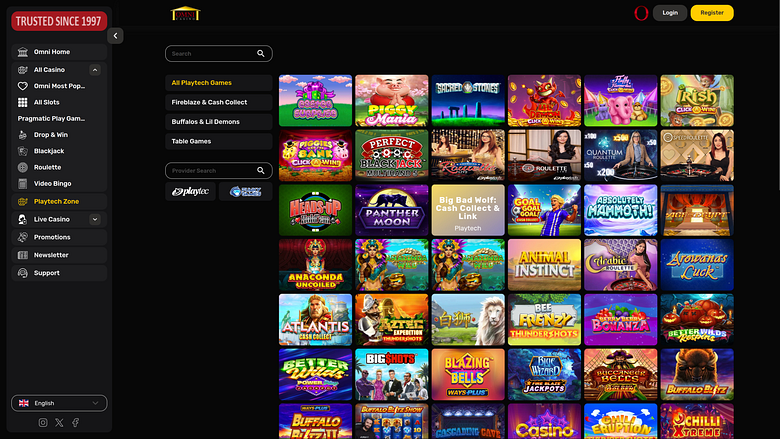
Task: Click the page vertical scrollbar
Action: pos(778,94)
